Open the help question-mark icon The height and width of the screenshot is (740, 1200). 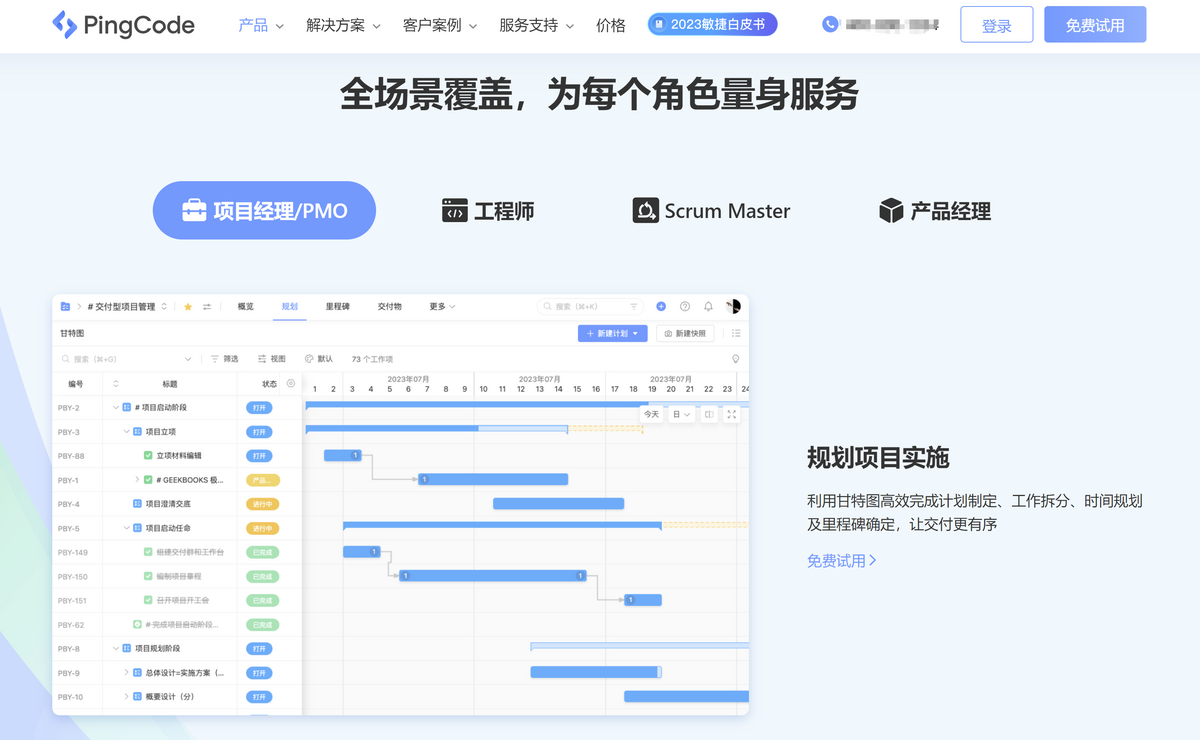683,307
